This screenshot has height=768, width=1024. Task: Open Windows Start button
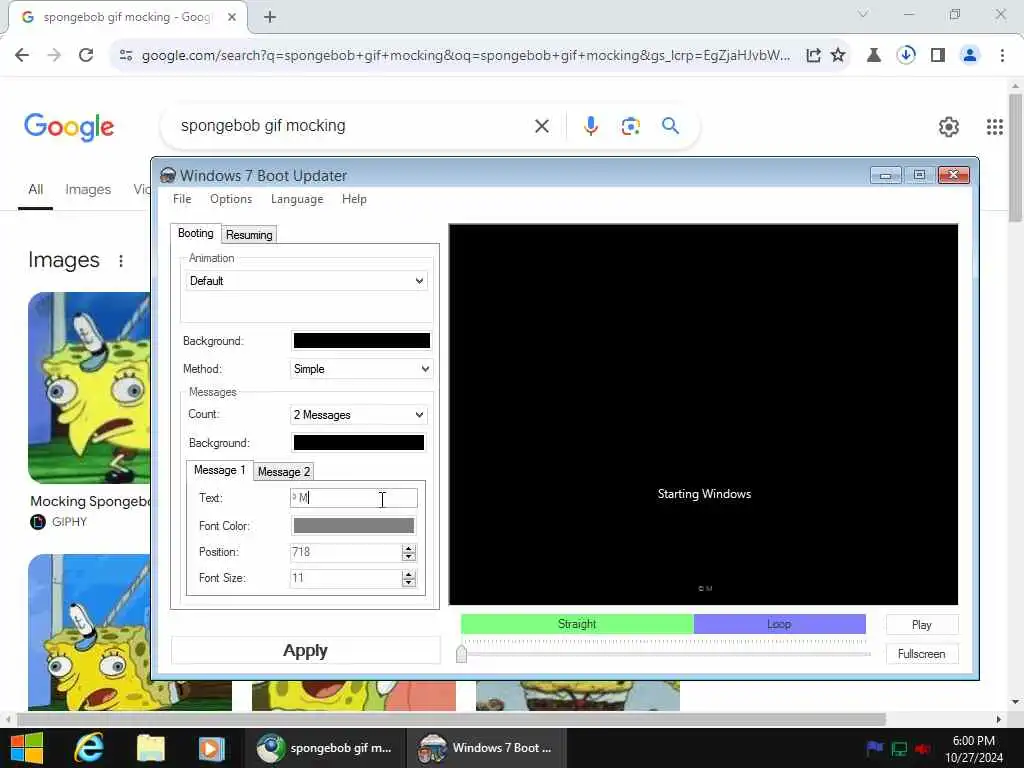27,748
